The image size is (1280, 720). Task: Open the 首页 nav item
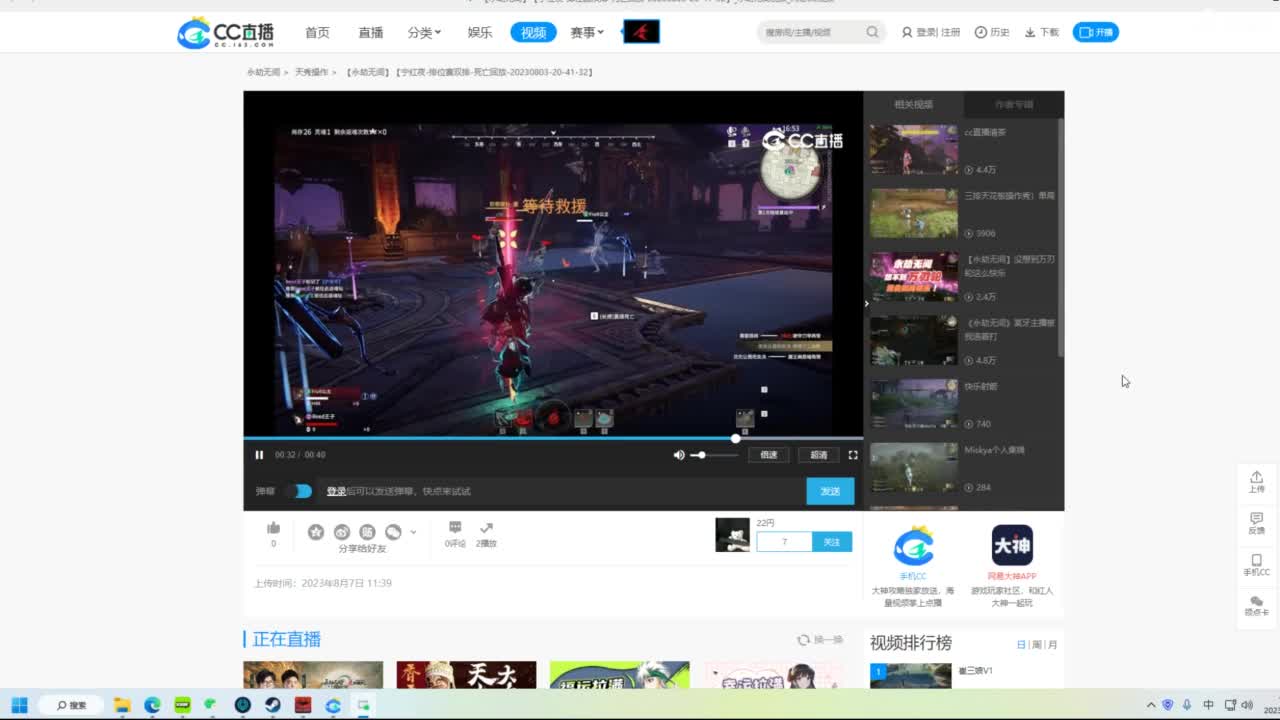click(x=317, y=32)
